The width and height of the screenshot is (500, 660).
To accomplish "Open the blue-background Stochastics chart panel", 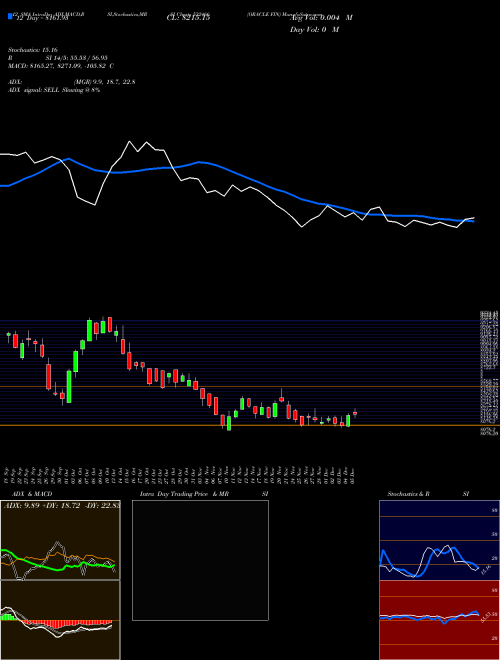I will coord(439,540).
